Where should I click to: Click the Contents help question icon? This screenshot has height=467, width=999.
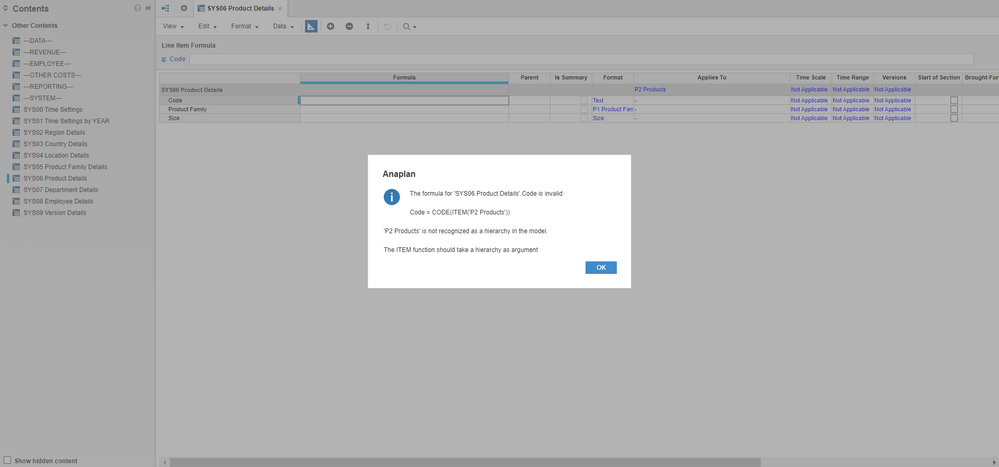click(x=137, y=8)
